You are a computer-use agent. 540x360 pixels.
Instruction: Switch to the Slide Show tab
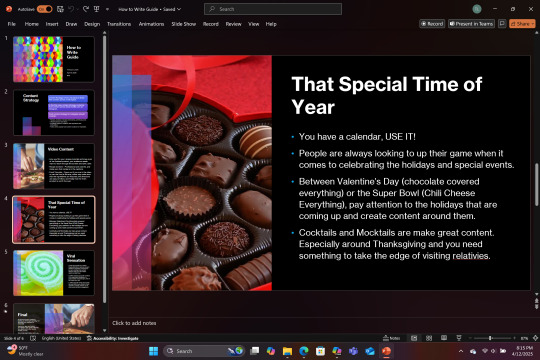[184, 24]
